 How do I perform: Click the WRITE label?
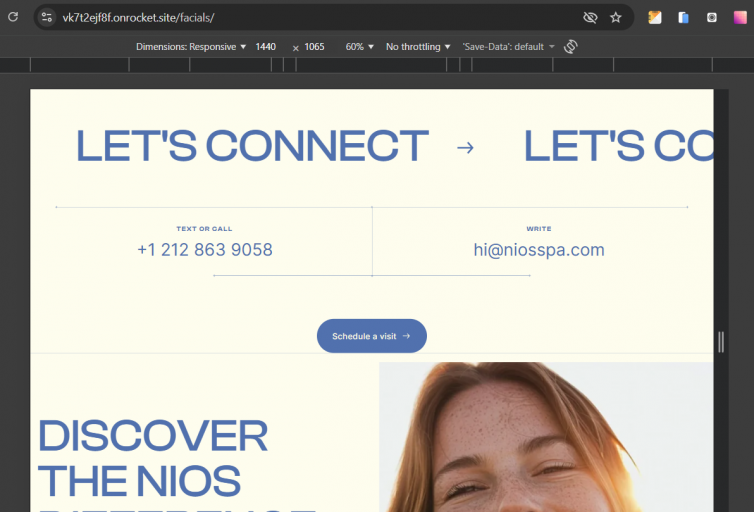539,229
